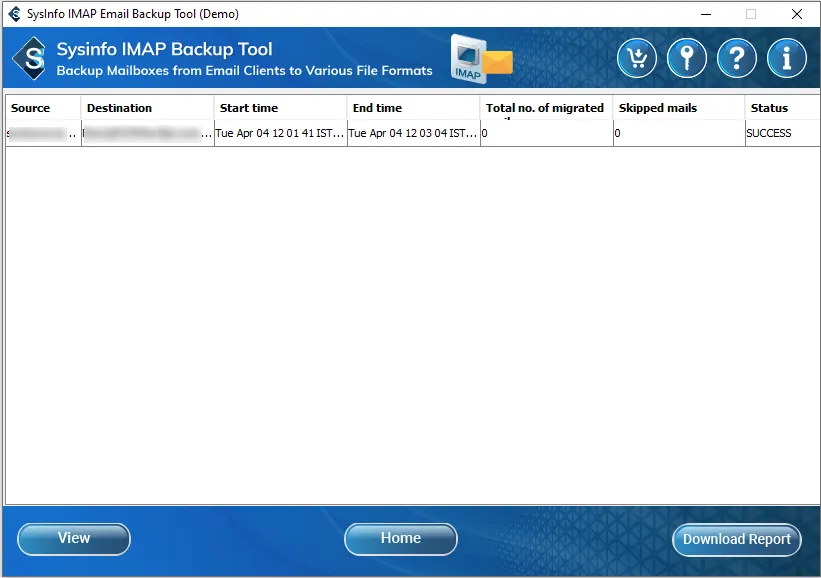The height and width of the screenshot is (578, 821).
Task: Open the activation key icon
Action: tap(687, 59)
